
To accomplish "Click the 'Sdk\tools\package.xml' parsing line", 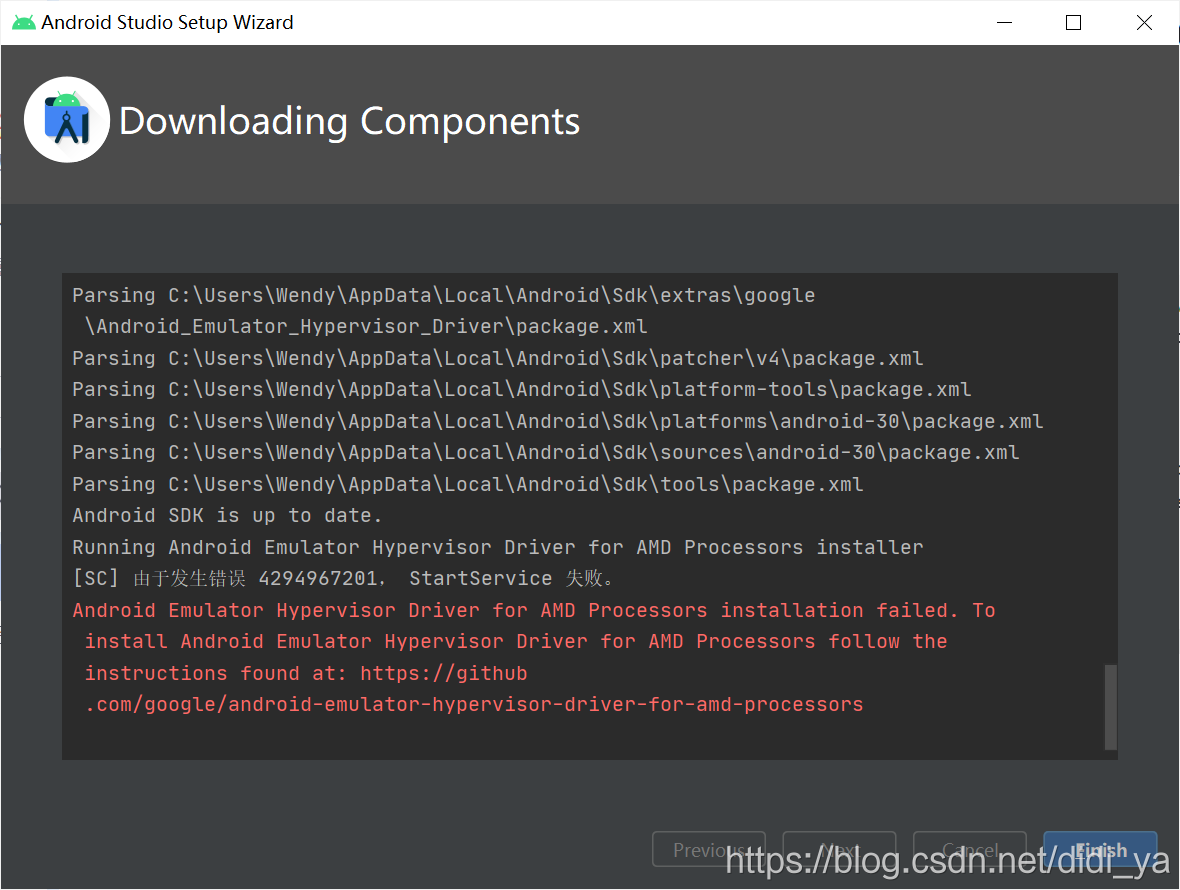I will (467, 484).
